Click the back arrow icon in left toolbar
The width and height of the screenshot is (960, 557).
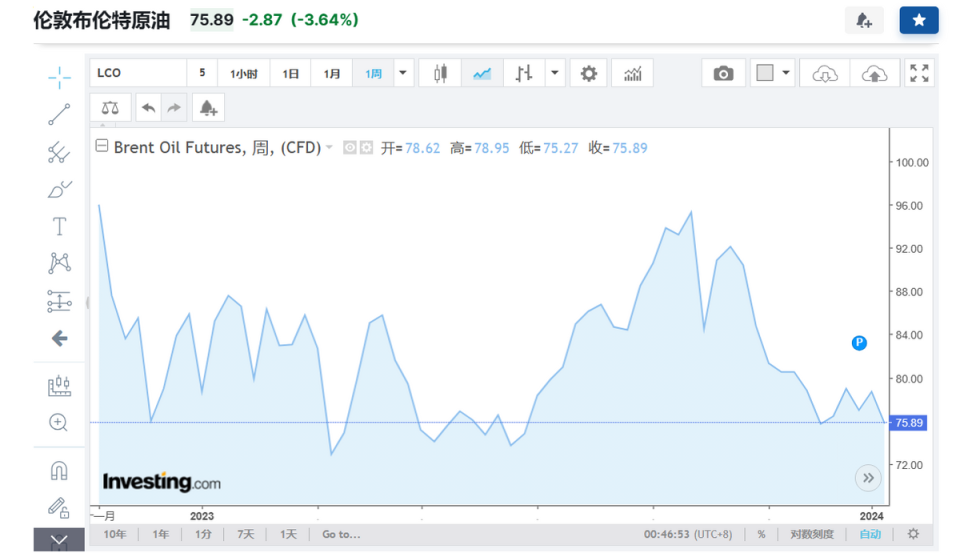tap(59, 338)
